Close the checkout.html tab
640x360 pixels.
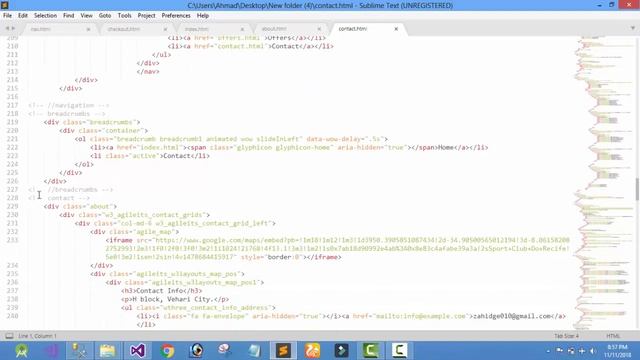click(165, 29)
